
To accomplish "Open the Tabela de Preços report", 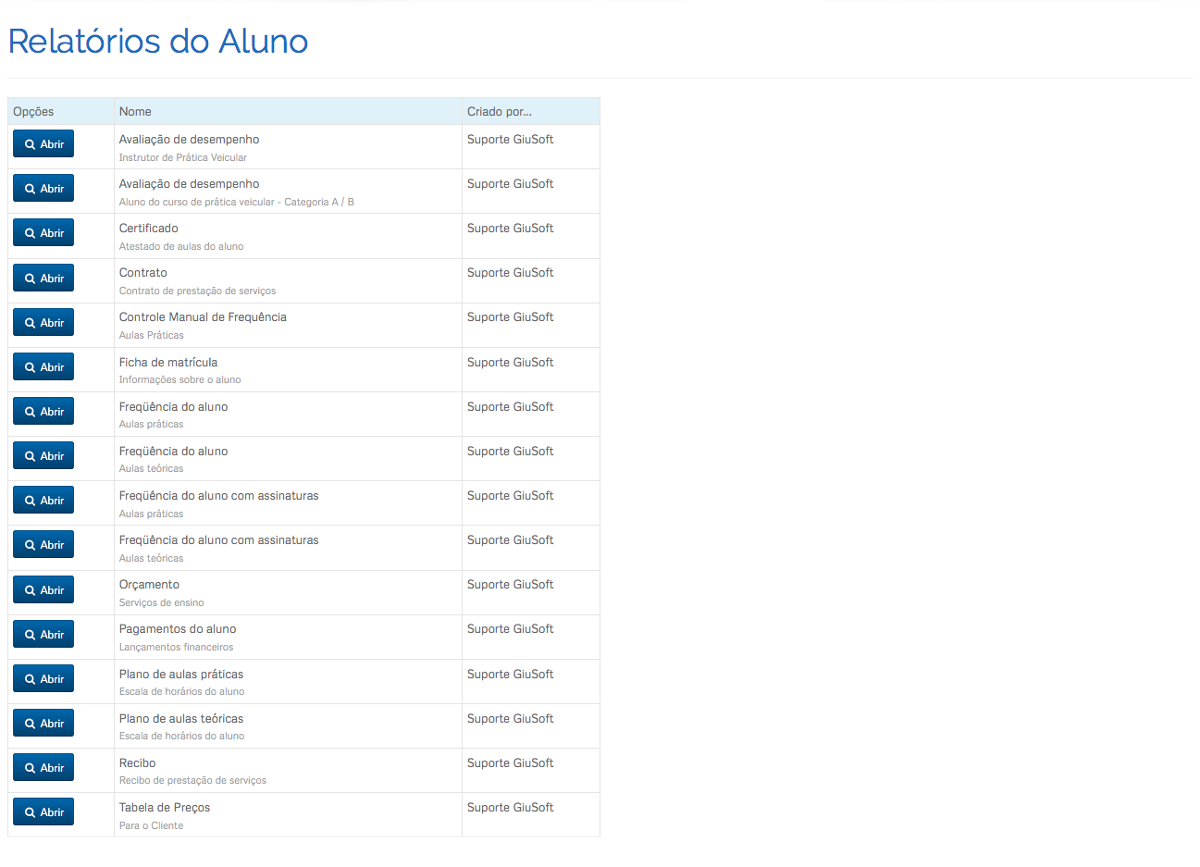I will [x=43, y=812].
